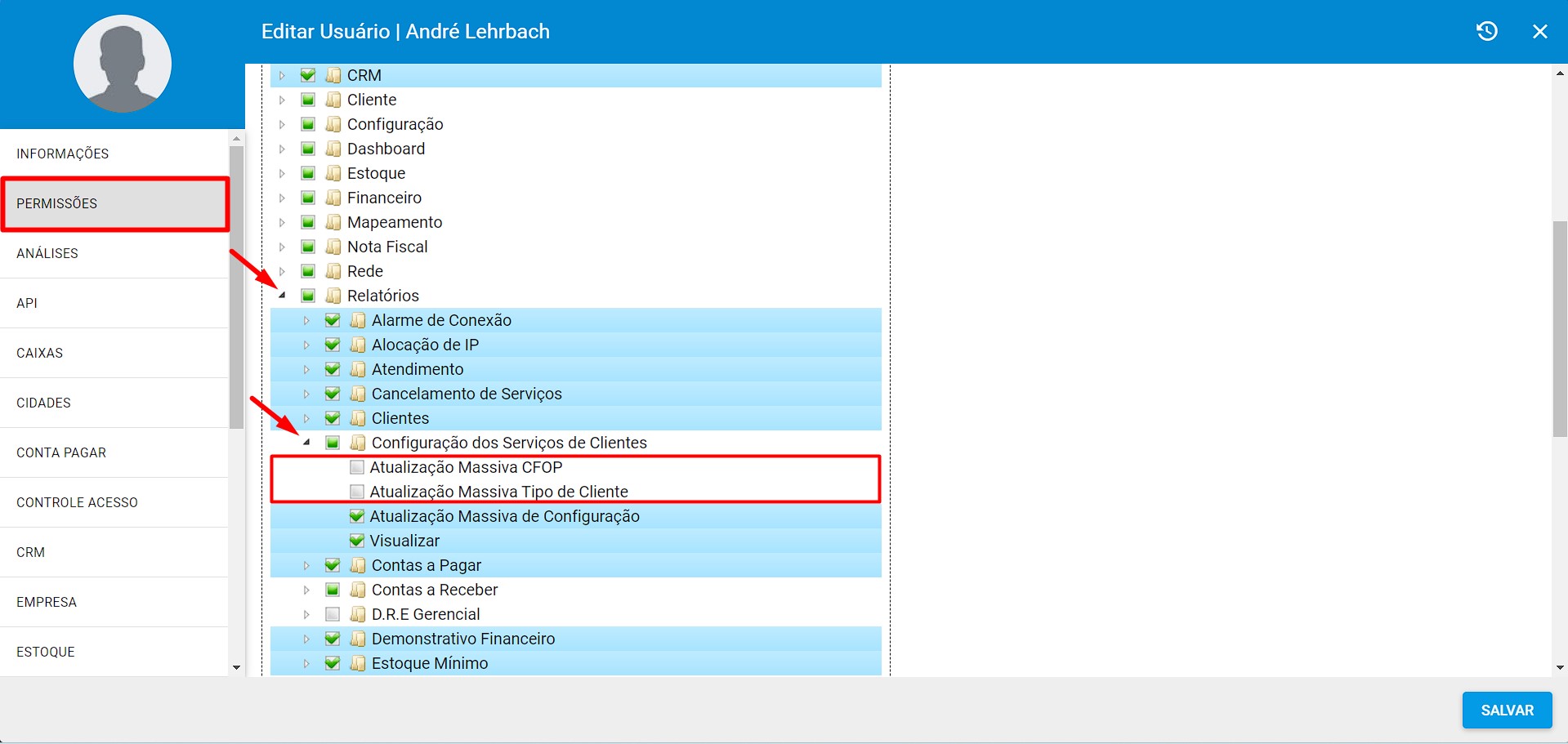Click the Dashboard folder icon

(x=333, y=149)
